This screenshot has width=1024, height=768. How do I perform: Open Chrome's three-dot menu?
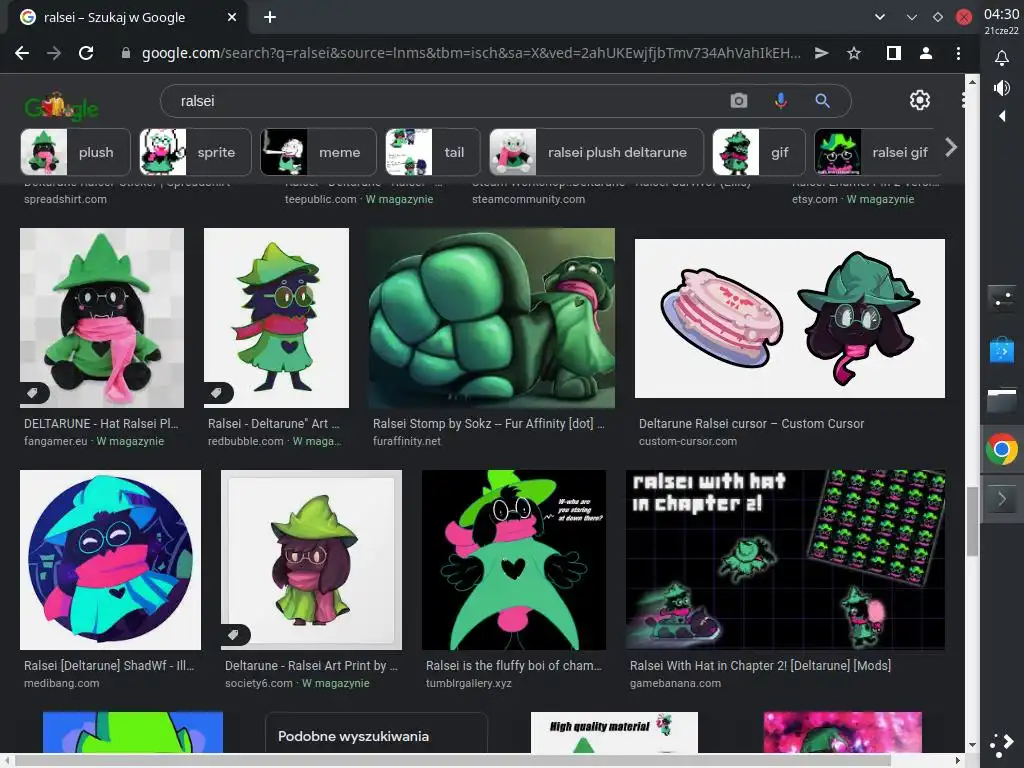pos(958,54)
